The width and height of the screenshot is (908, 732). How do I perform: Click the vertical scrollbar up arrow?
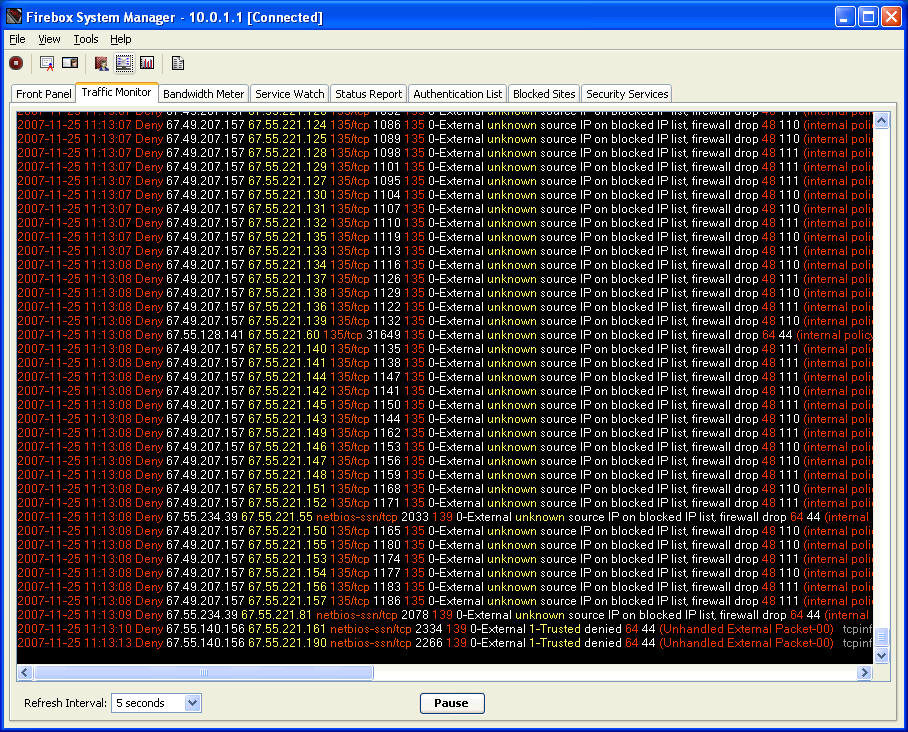(881, 121)
